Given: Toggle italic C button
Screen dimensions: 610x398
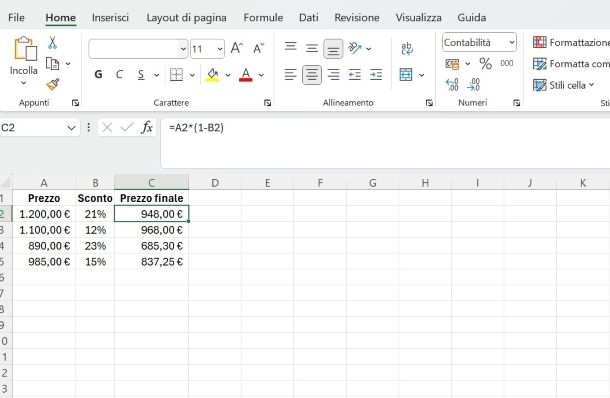Looking at the screenshot, I should tap(120, 74).
